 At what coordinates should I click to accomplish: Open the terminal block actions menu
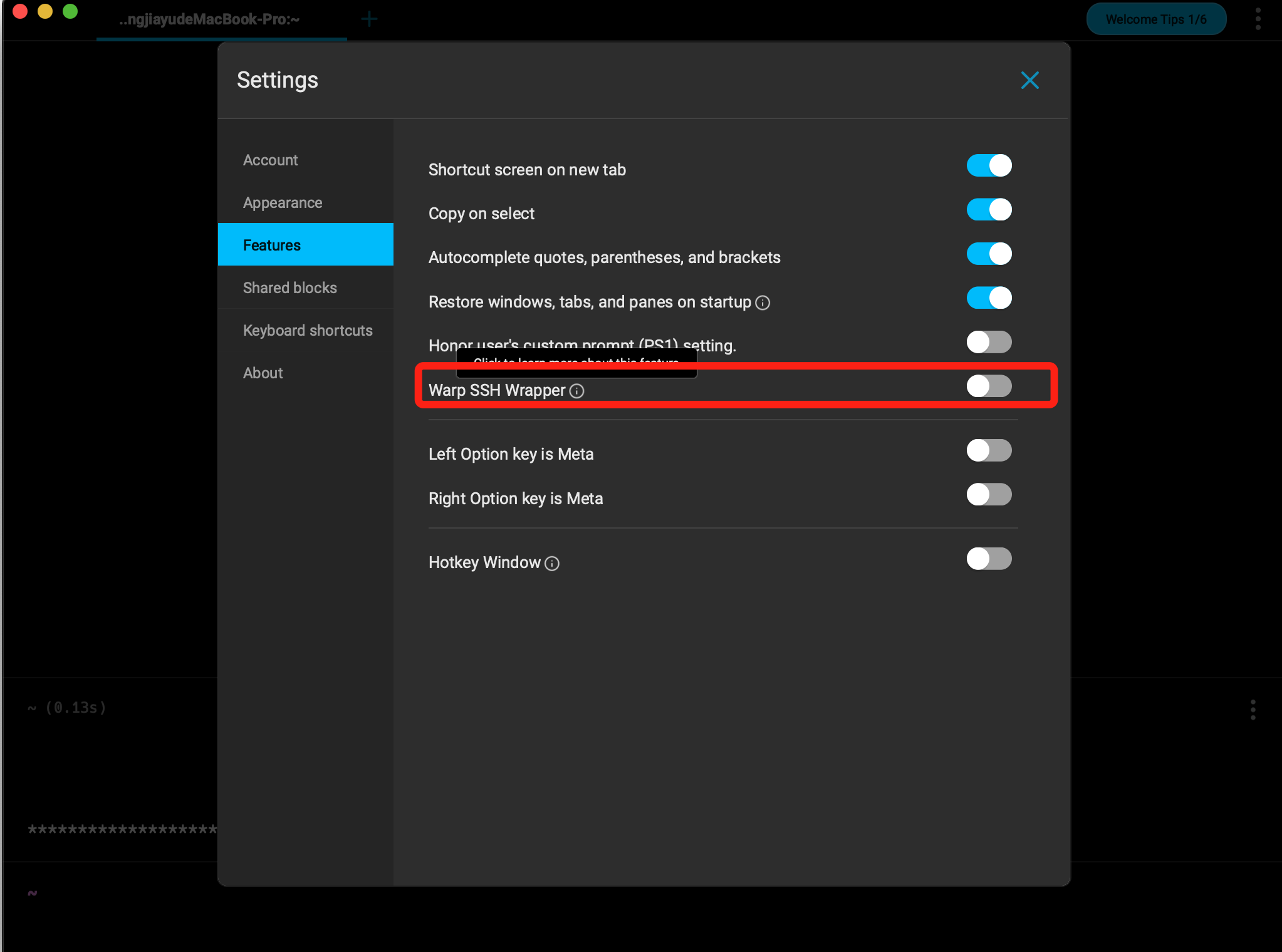[x=1253, y=708]
